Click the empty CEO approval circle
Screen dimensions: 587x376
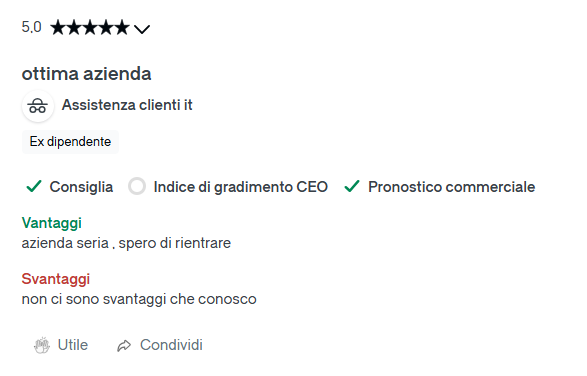click(137, 186)
